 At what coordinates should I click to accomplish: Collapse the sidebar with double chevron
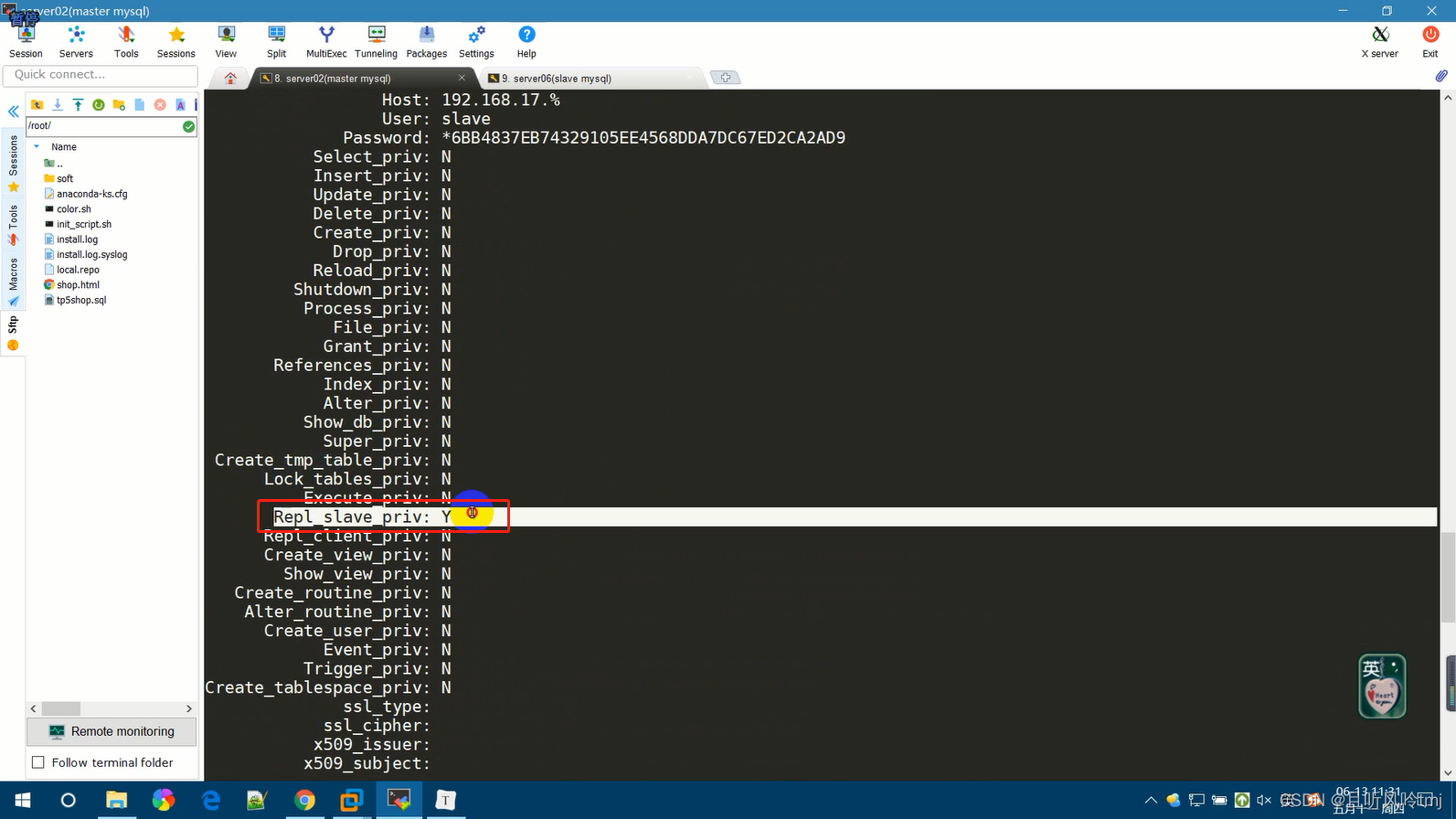13,112
